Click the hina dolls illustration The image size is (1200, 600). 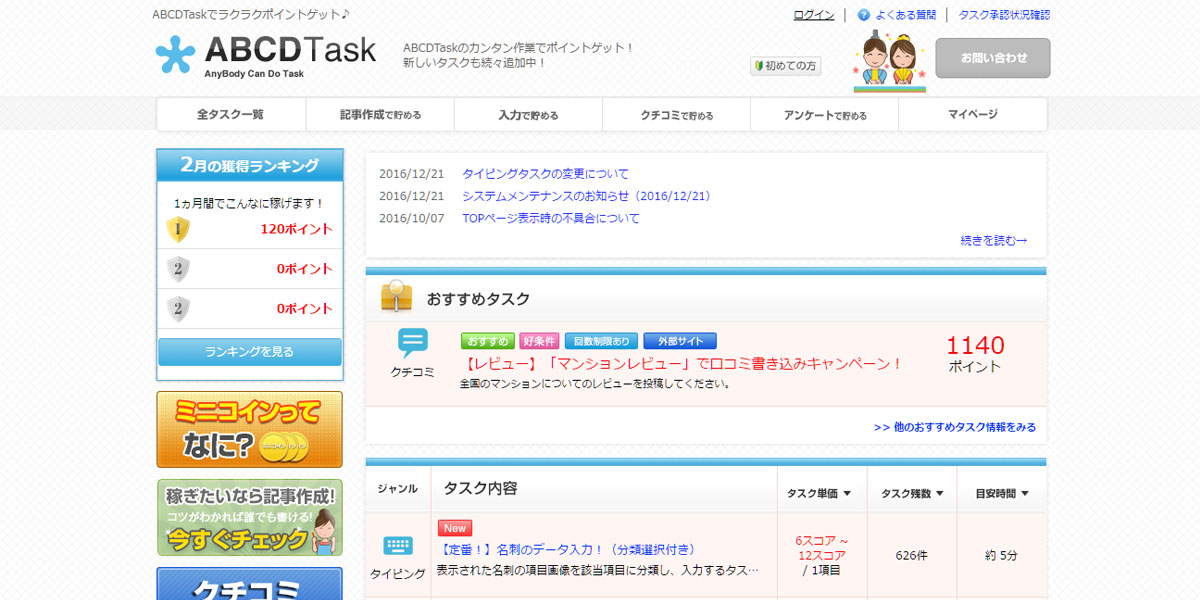click(889, 62)
